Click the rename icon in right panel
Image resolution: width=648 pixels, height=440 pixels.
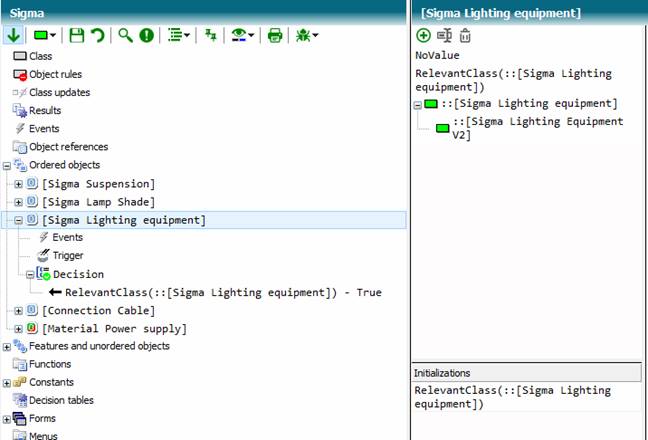coord(444,36)
